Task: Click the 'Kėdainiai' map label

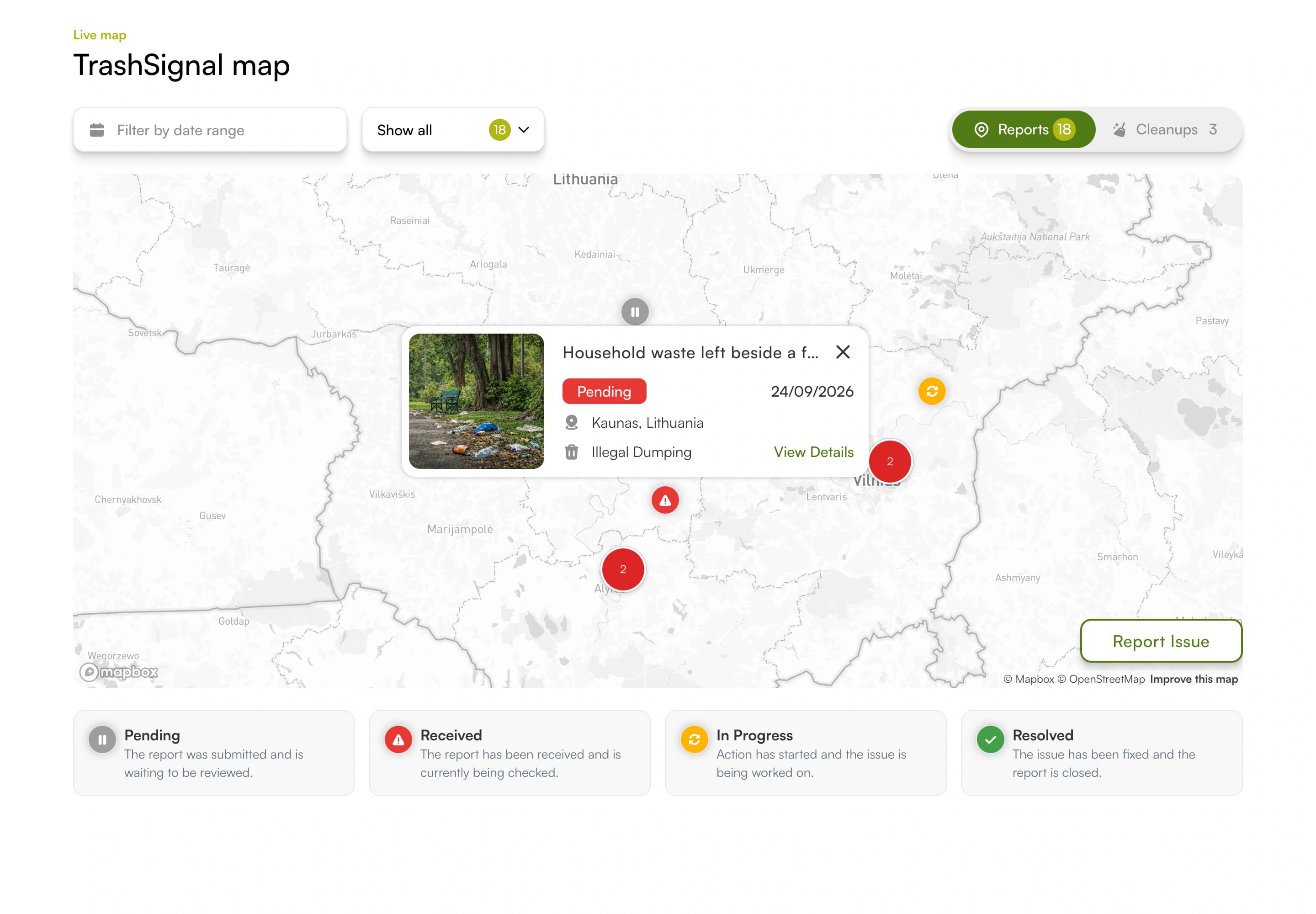Action: click(x=594, y=254)
